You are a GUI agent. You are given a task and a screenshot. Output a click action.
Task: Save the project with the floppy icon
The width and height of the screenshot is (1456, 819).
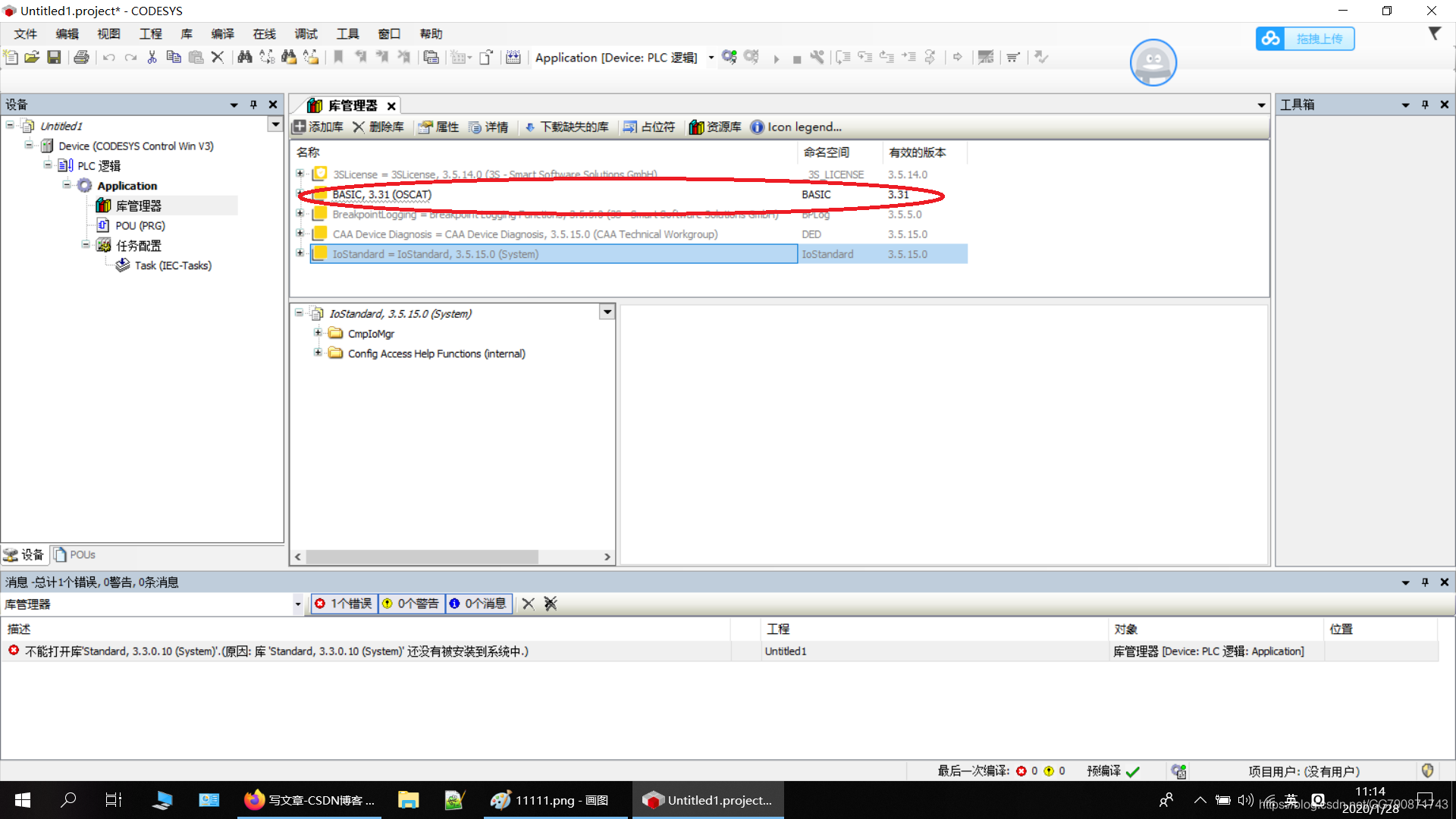point(54,57)
